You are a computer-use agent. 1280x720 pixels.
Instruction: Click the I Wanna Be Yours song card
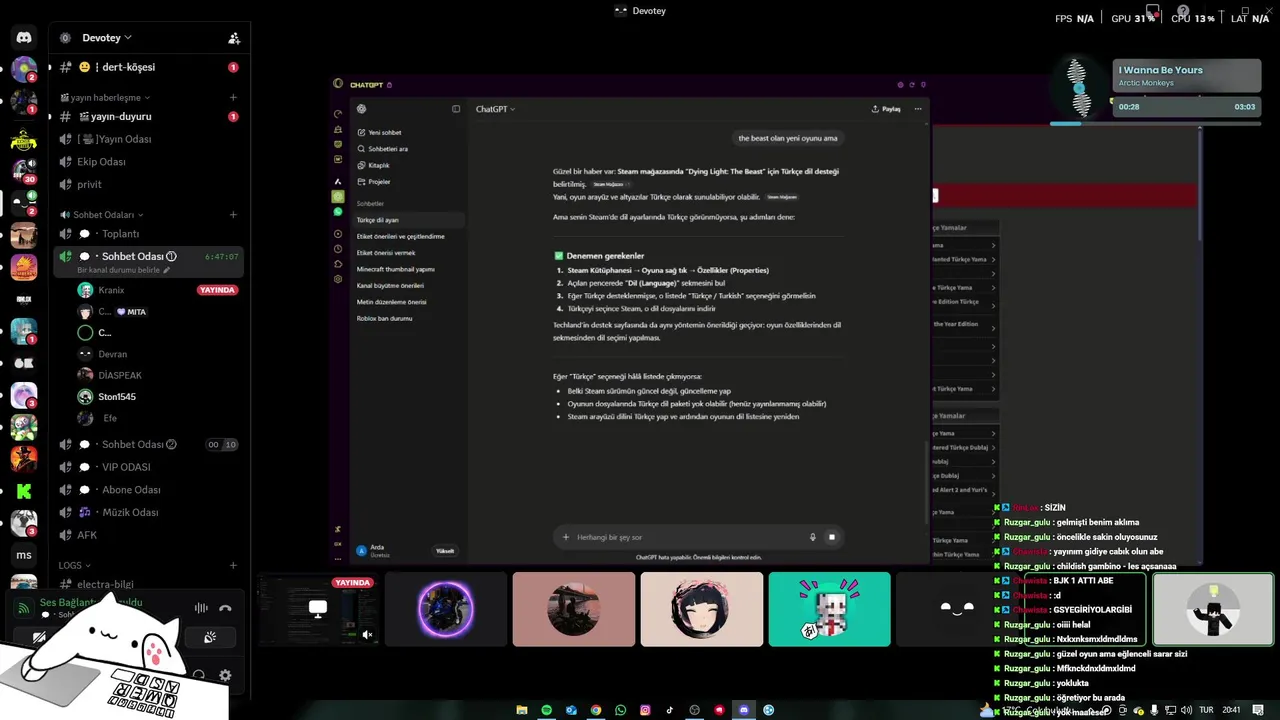[1187, 76]
